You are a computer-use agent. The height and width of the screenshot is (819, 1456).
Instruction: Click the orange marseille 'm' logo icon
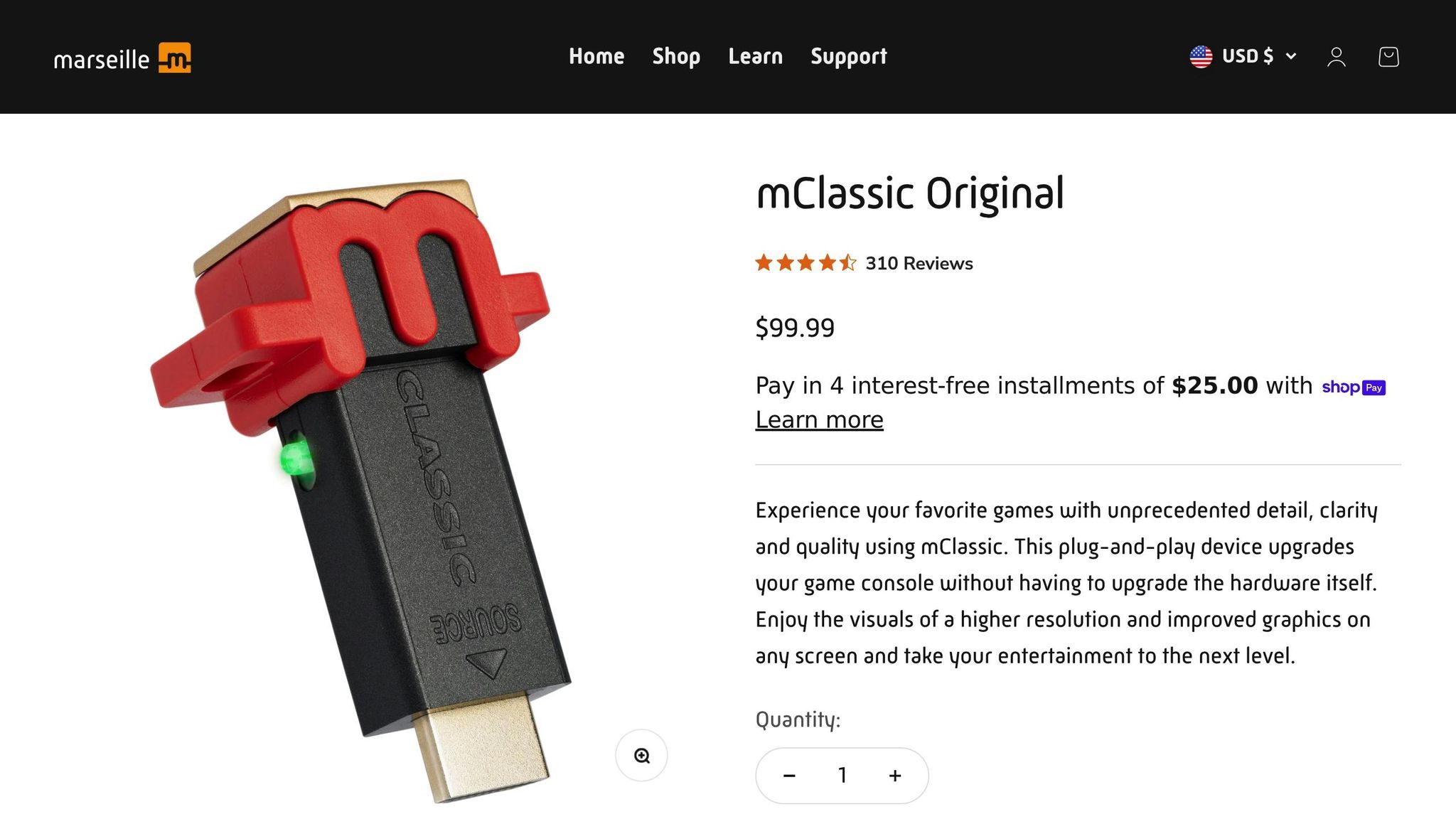click(176, 57)
